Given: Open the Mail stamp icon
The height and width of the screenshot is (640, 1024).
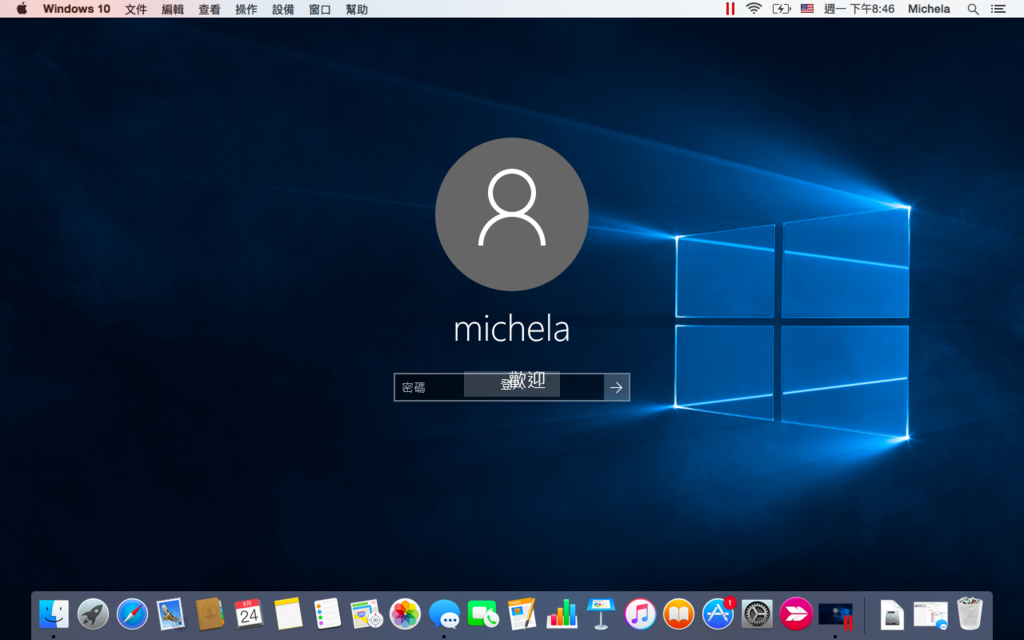Looking at the screenshot, I should point(171,614).
